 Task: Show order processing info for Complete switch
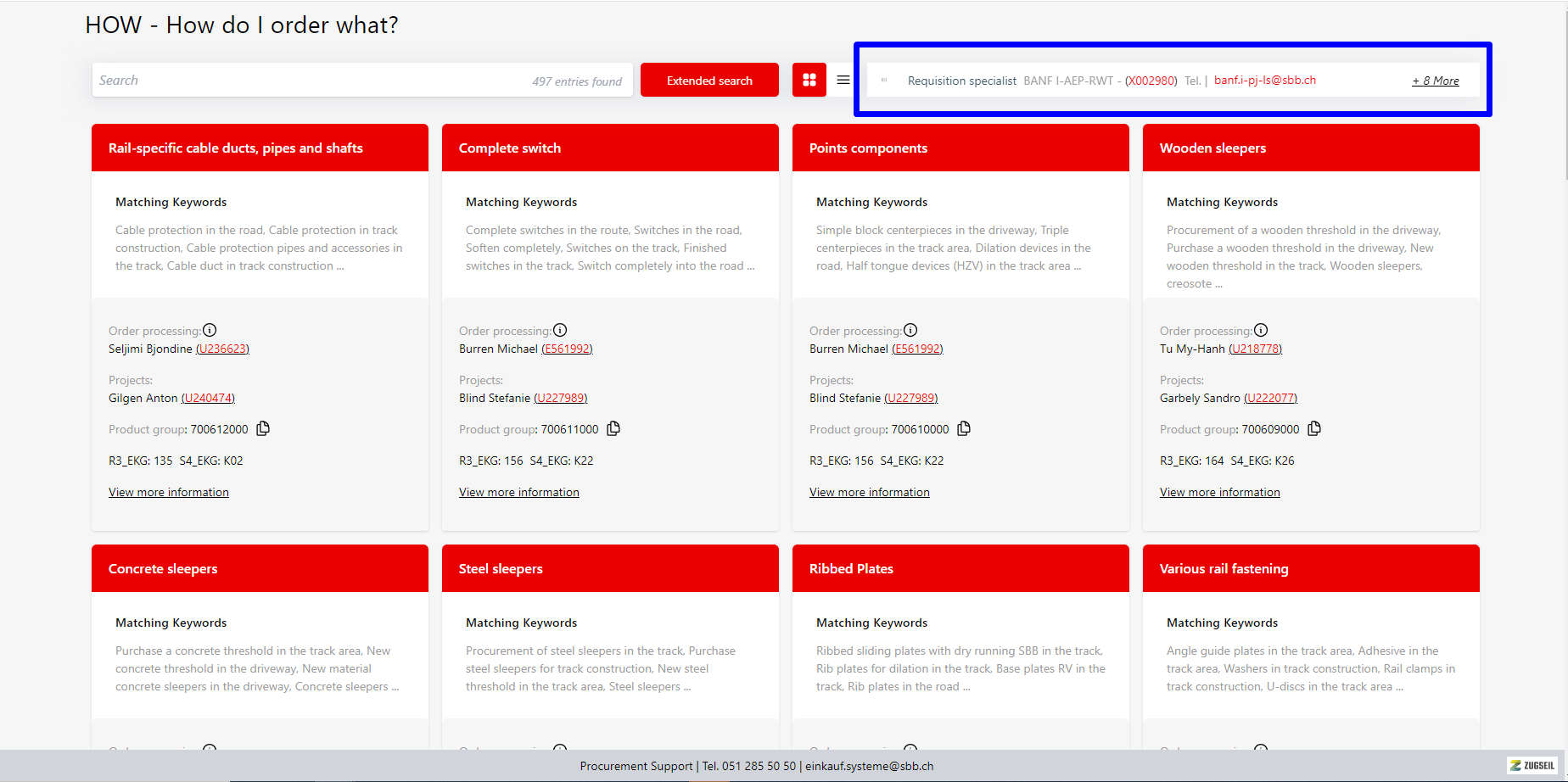(x=560, y=330)
